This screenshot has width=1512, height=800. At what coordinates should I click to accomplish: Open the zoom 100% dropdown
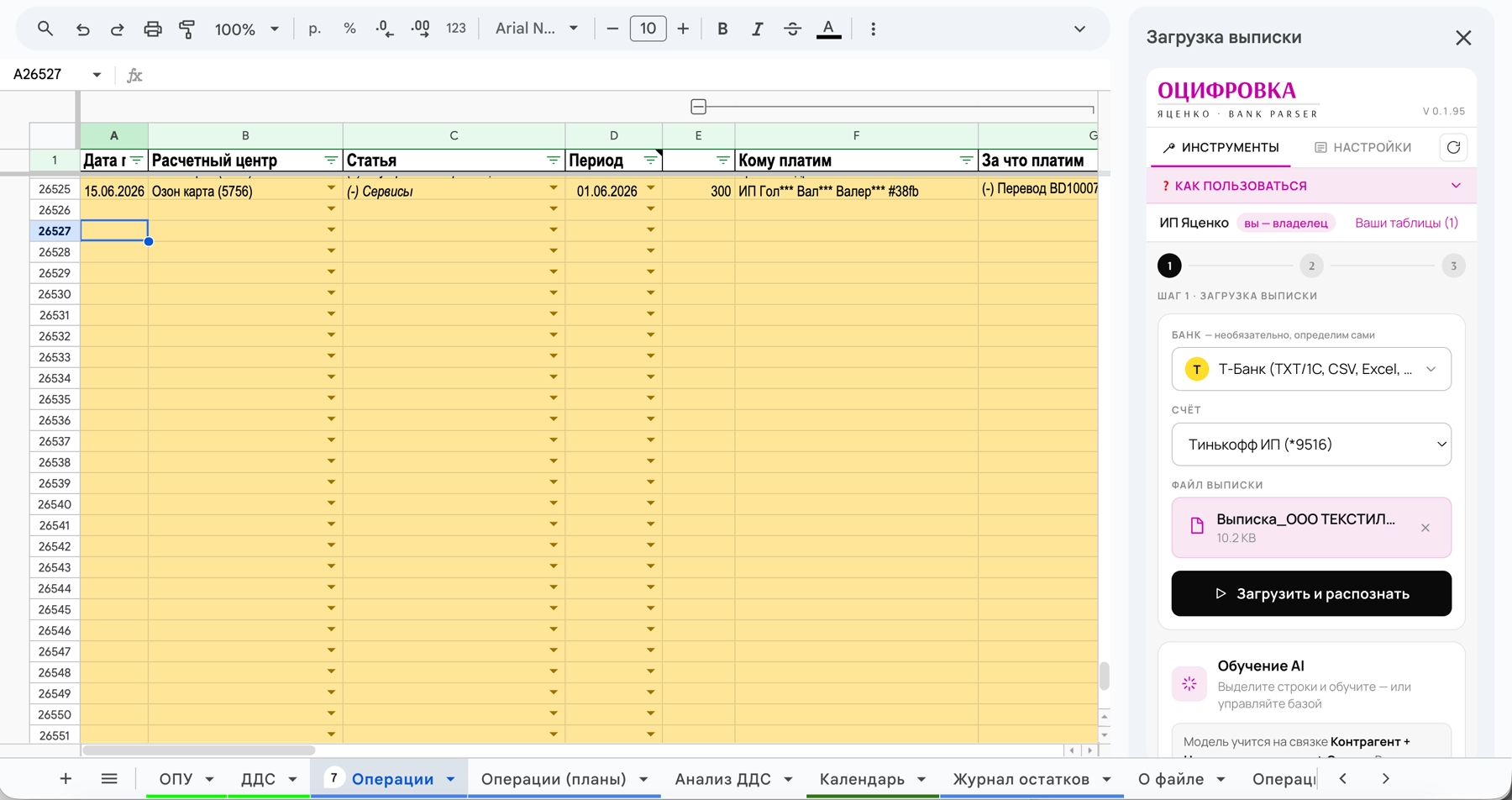(246, 29)
